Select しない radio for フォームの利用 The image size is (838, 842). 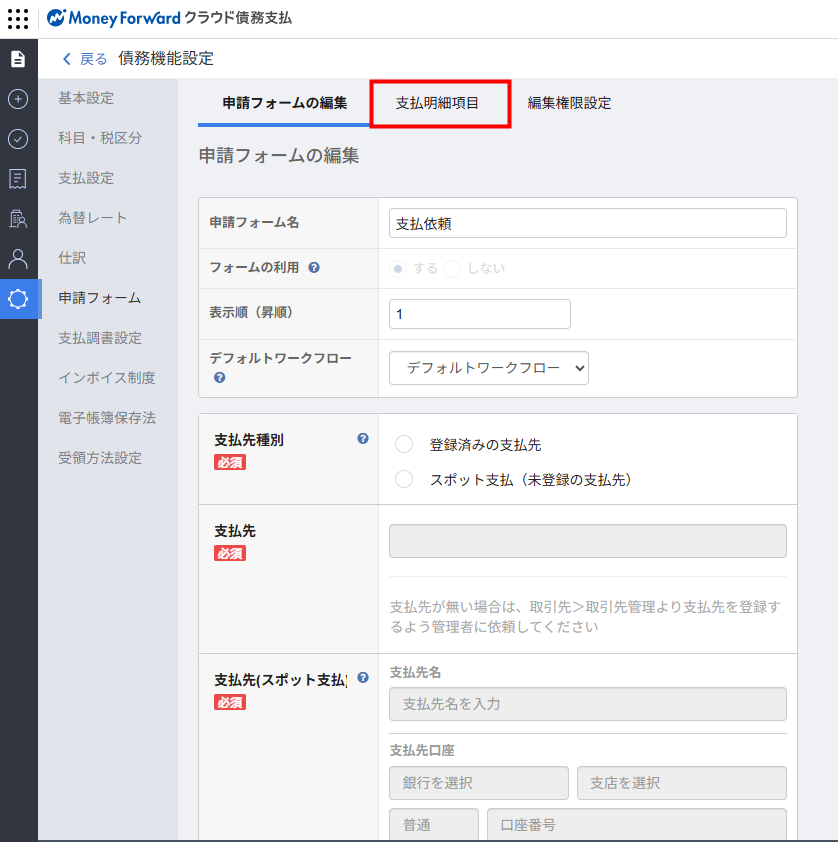pos(452,268)
